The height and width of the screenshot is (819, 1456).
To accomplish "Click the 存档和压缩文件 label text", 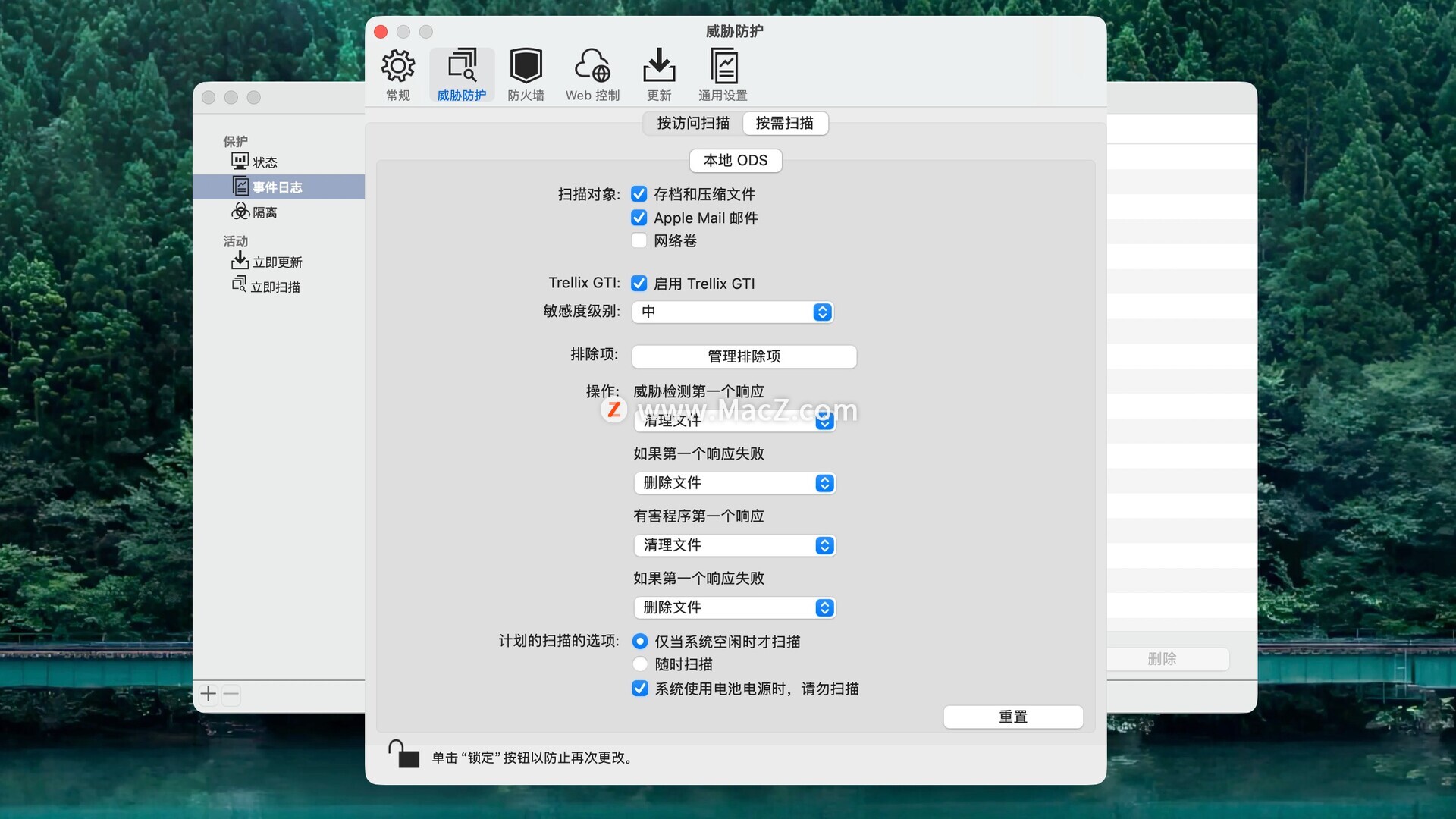I will pyautogui.click(x=704, y=194).
